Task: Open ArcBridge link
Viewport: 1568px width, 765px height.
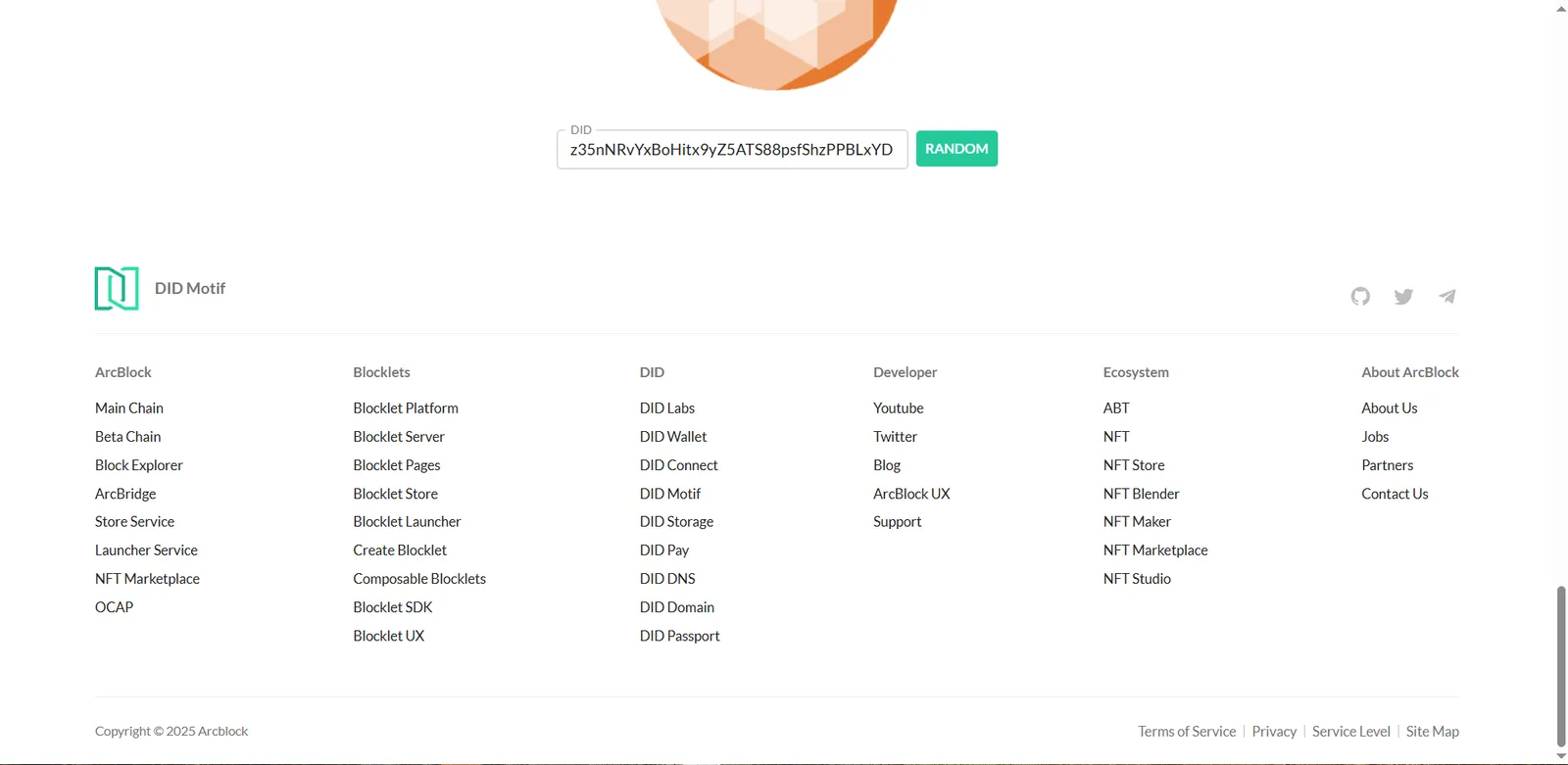Action: [x=125, y=494]
